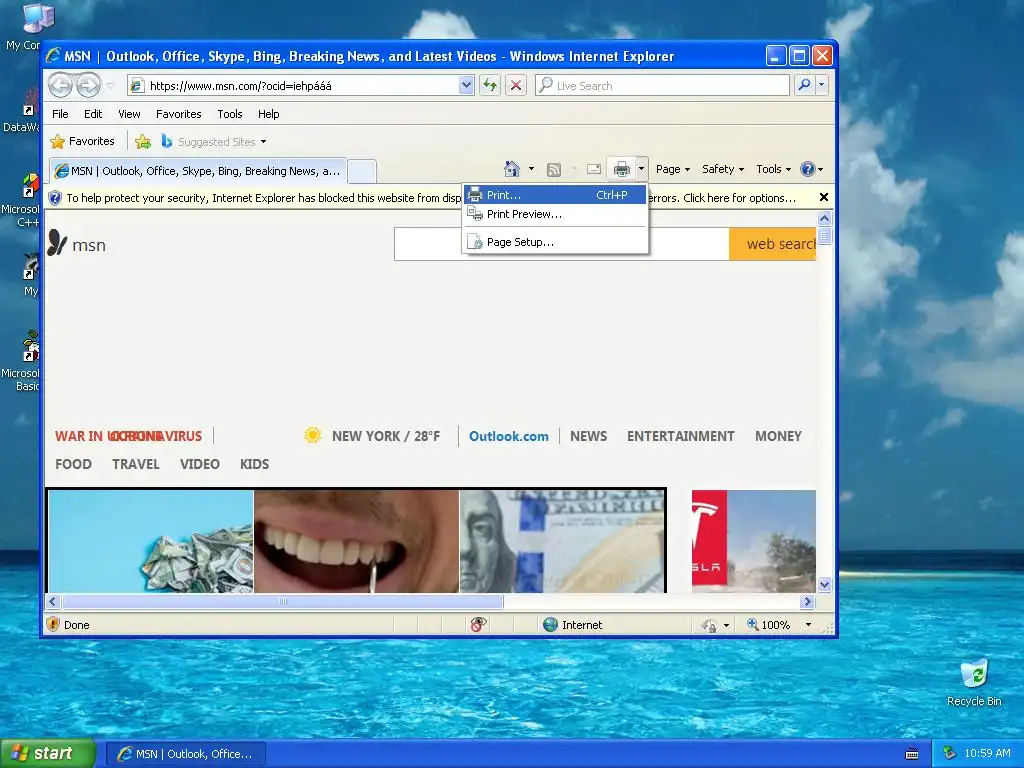Choose Page Setup... menu entry
Viewport: 1024px width, 768px height.
click(555, 242)
